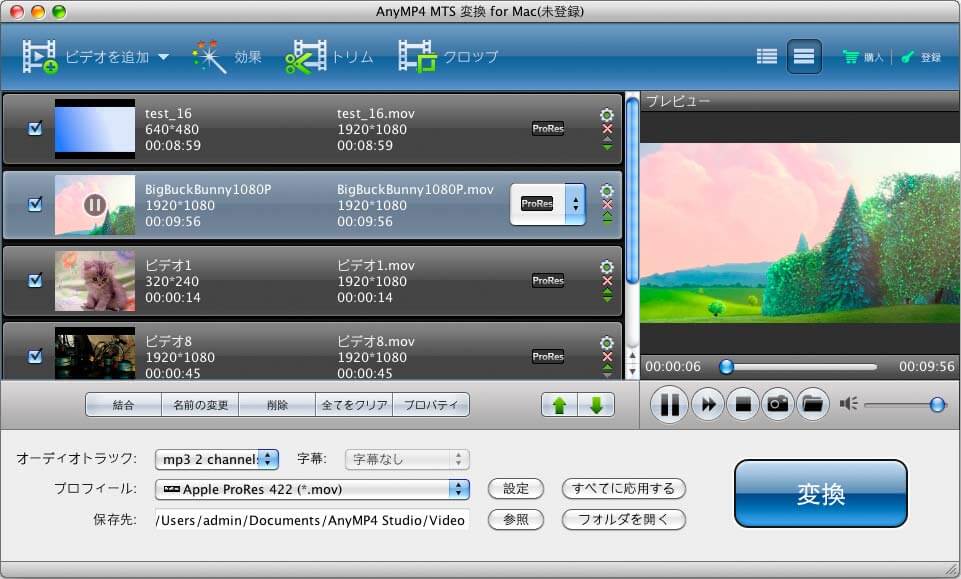The height and width of the screenshot is (579, 961).
Task: Open settings gear for test_16 row
Action: tap(607, 115)
